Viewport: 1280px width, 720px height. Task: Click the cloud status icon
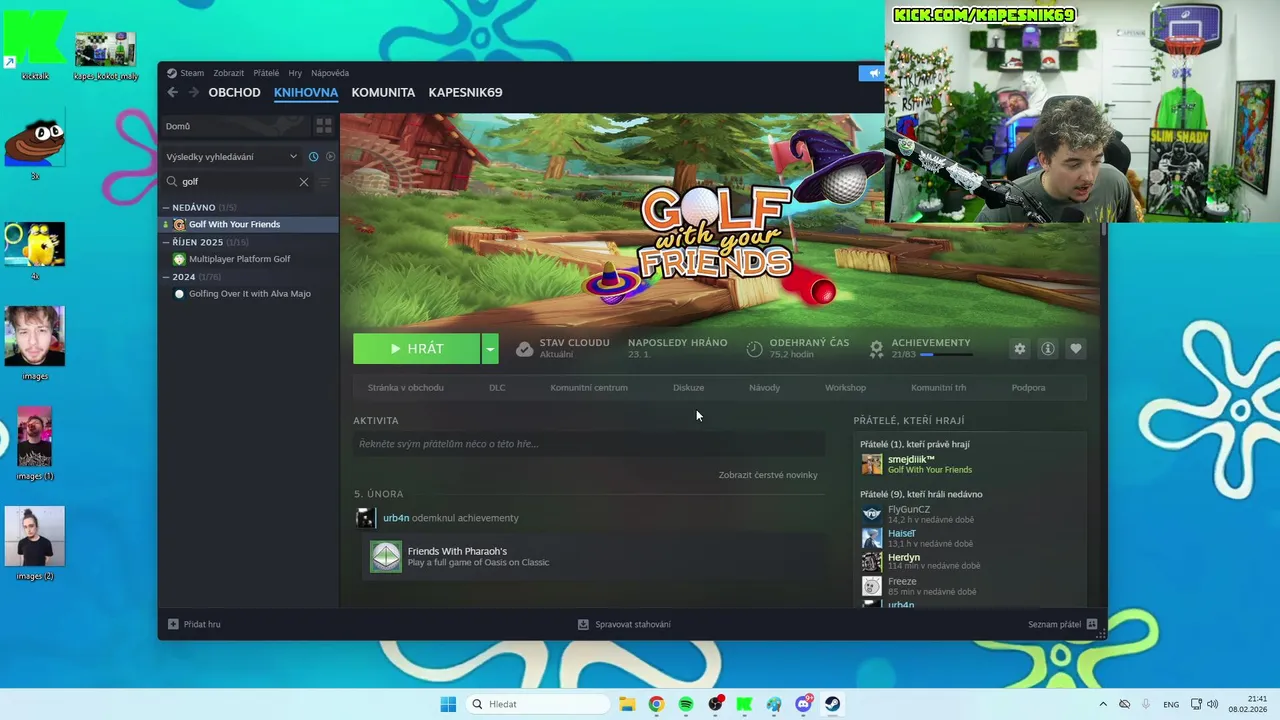(x=524, y=348)
